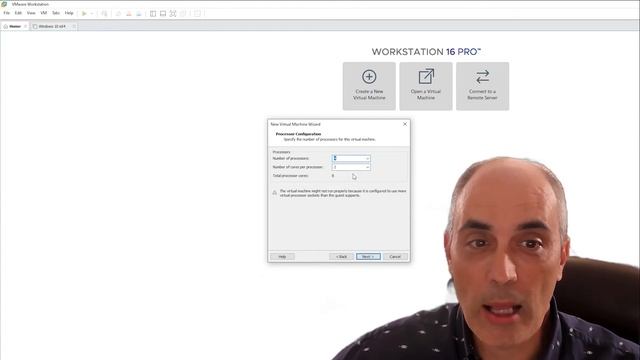
Task: Click the Create a New Virtual Machine tile
Action: (369, 86)
